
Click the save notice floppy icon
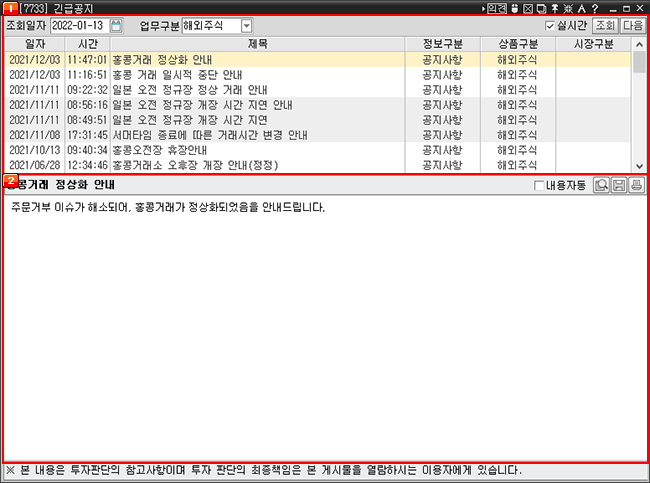click(619, 185)
